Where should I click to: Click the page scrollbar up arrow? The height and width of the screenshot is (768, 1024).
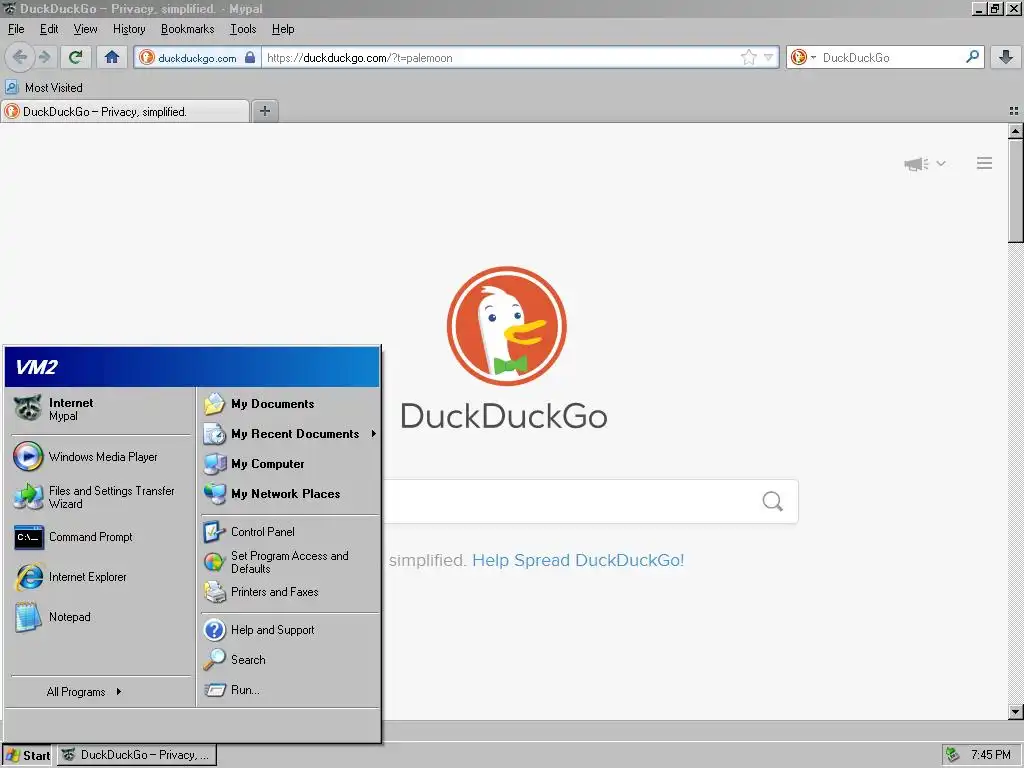click(1016, 131)
